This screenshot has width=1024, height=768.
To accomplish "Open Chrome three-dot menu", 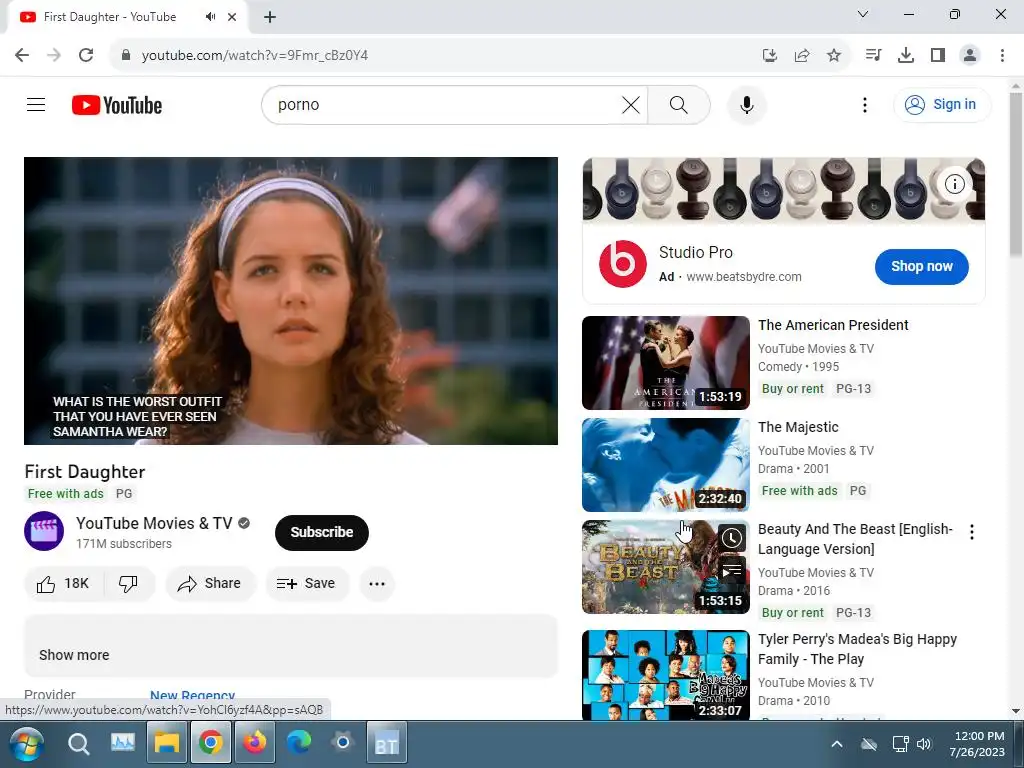I will [1002, 55].
